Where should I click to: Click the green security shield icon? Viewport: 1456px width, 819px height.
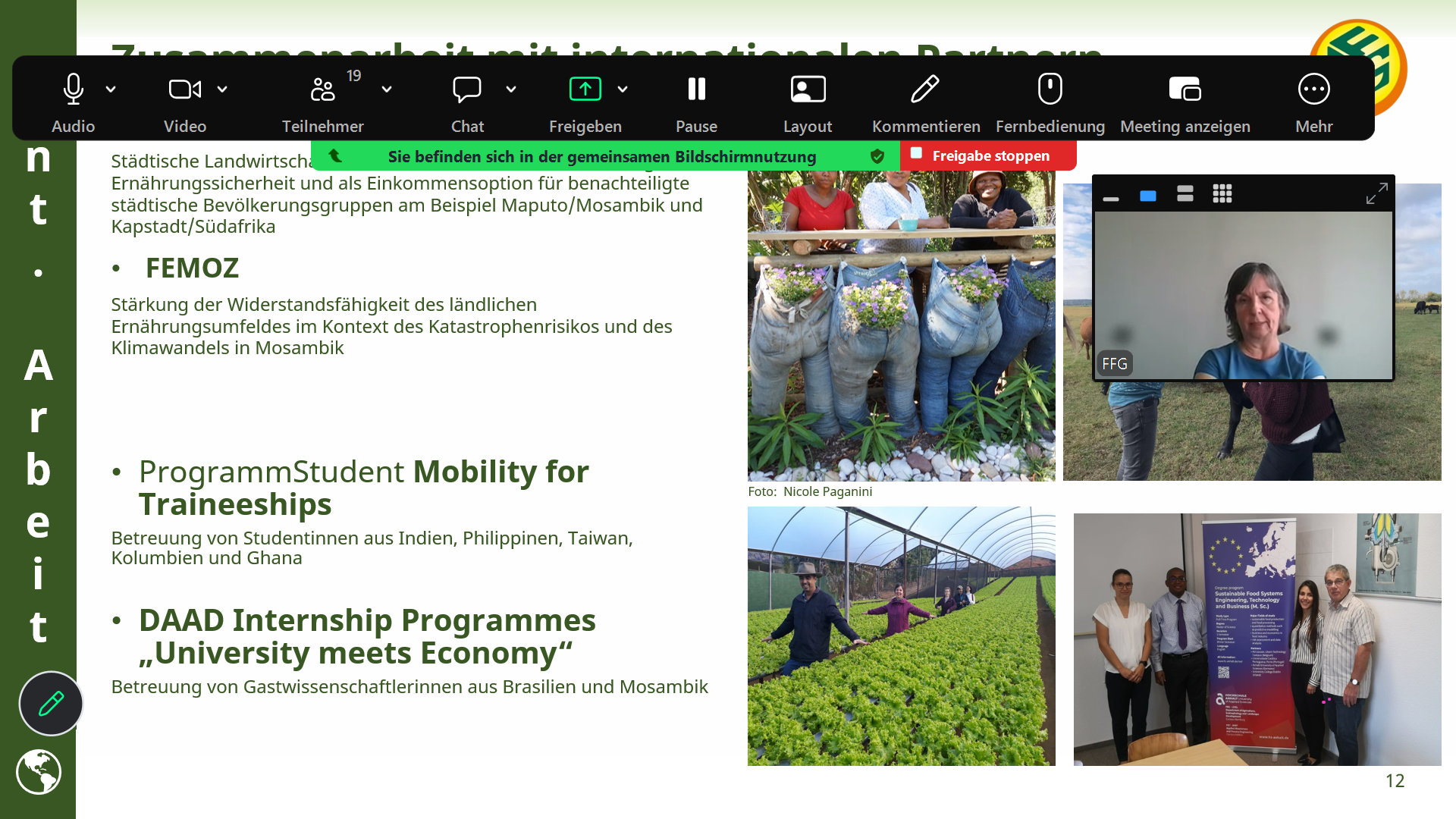(x=877, y=156)
